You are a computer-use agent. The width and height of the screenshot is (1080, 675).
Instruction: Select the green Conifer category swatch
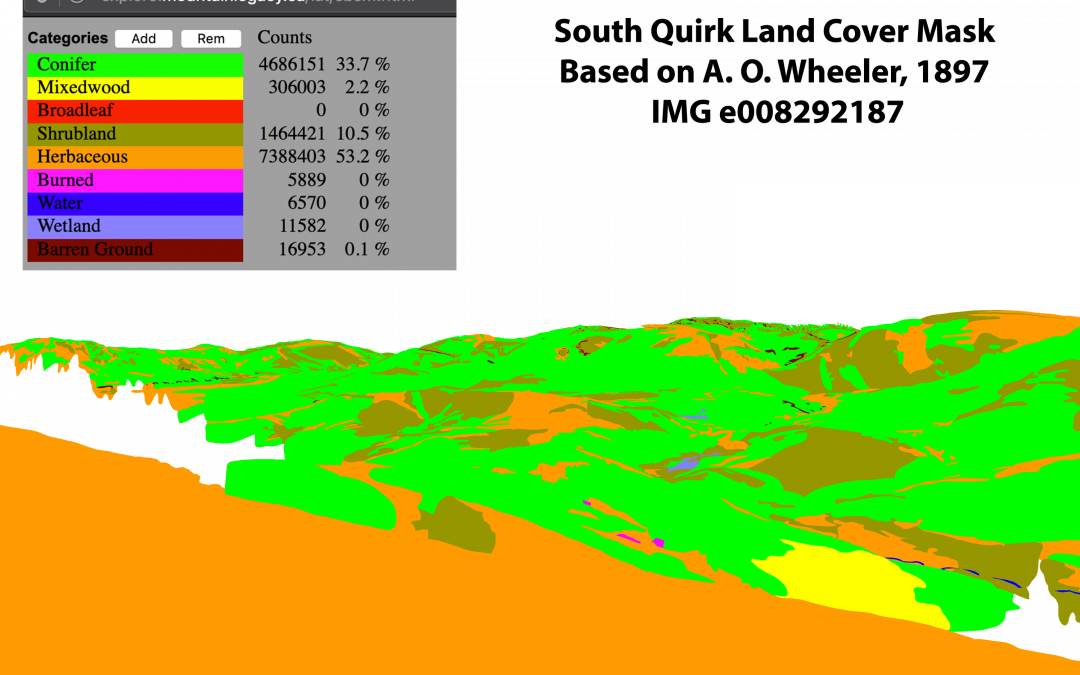135,64
